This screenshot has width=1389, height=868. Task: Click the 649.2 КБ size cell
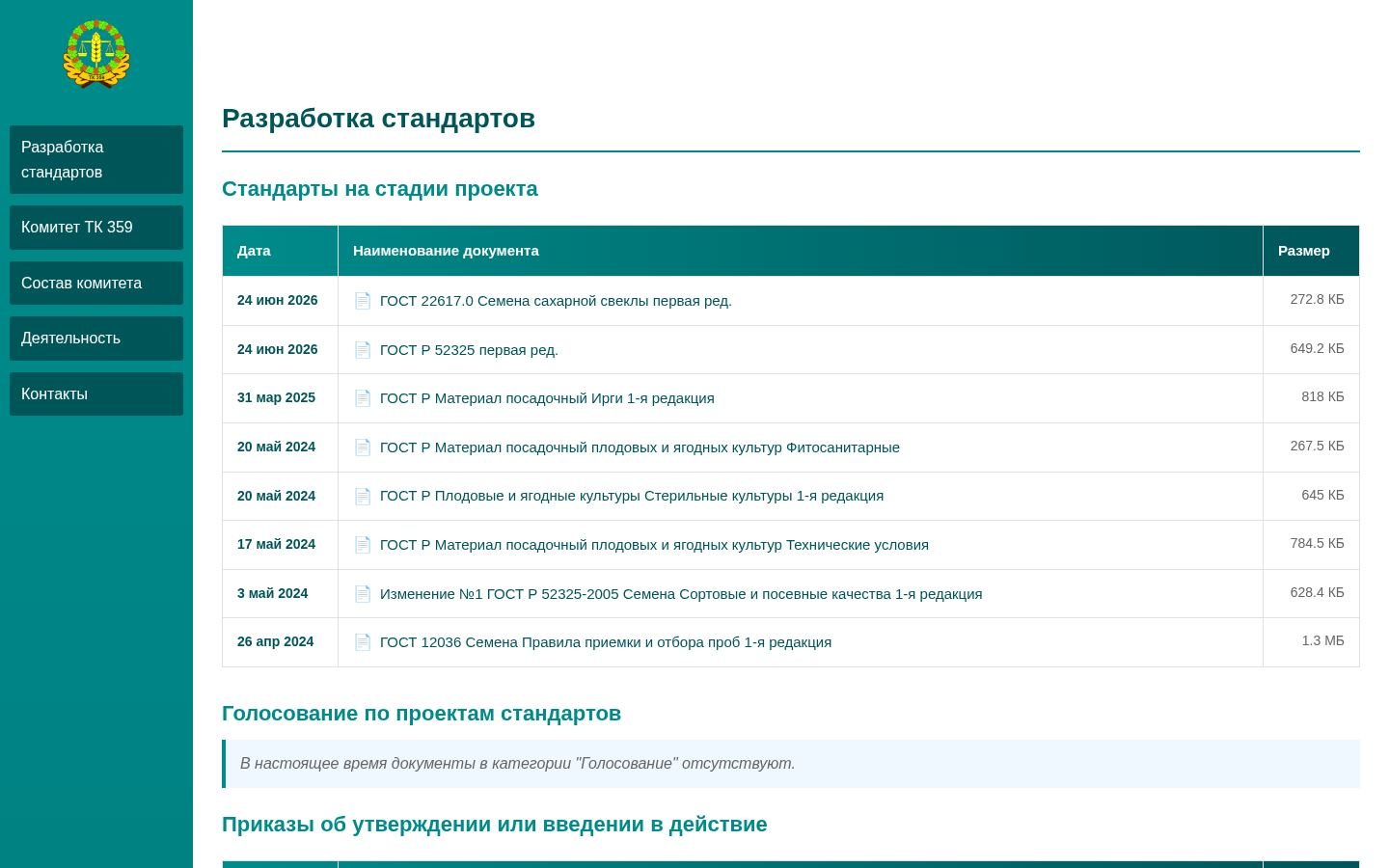coord(1311,349)
